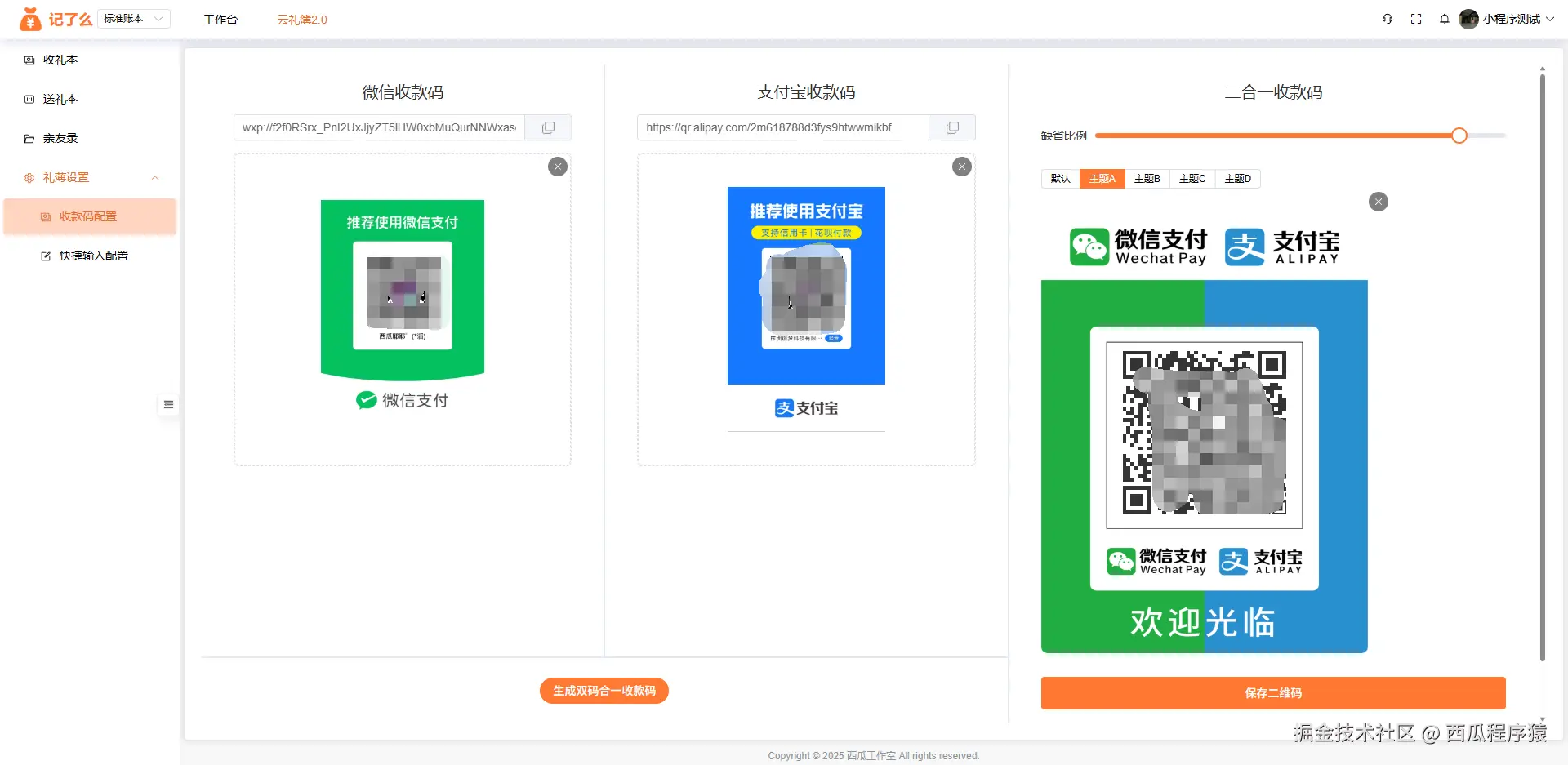This screenshot has height=765, width=1568.
Task: Click the Alipay payment code thumbnail
Action: click(806, 309)
